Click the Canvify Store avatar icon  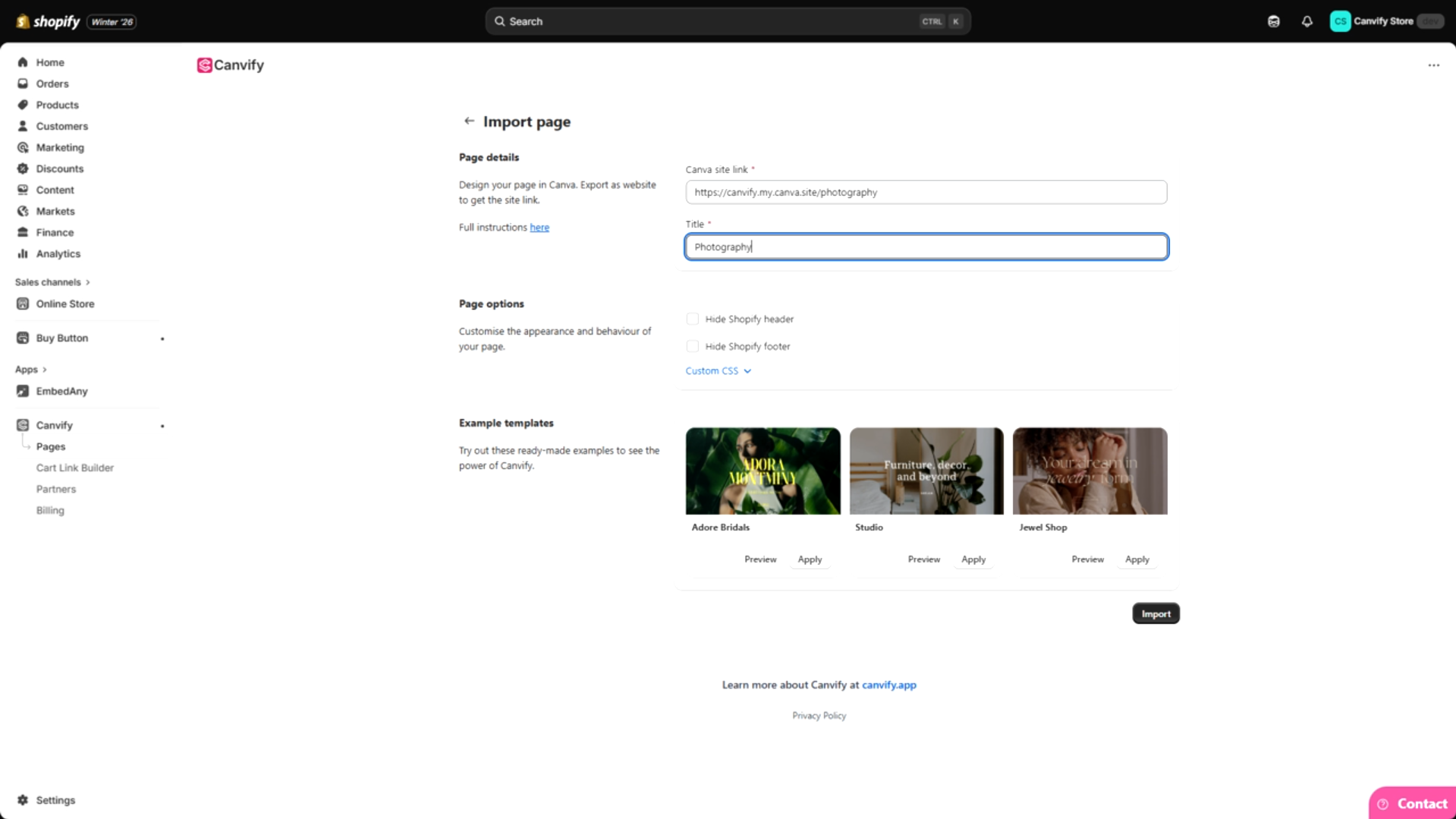[x=1340, y=21]
